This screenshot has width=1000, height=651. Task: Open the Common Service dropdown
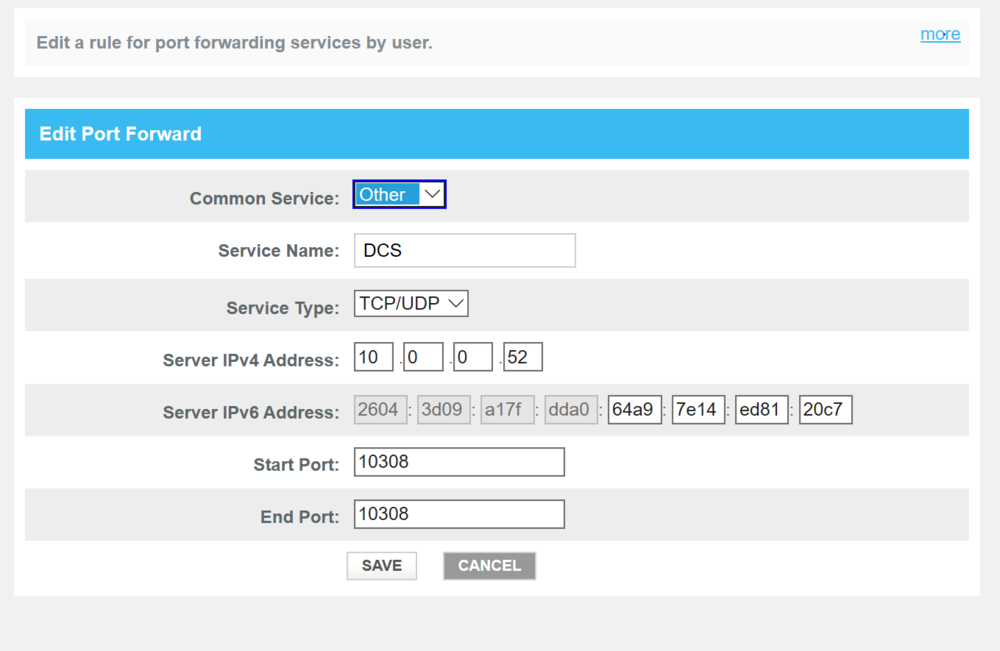coord(399,195)
